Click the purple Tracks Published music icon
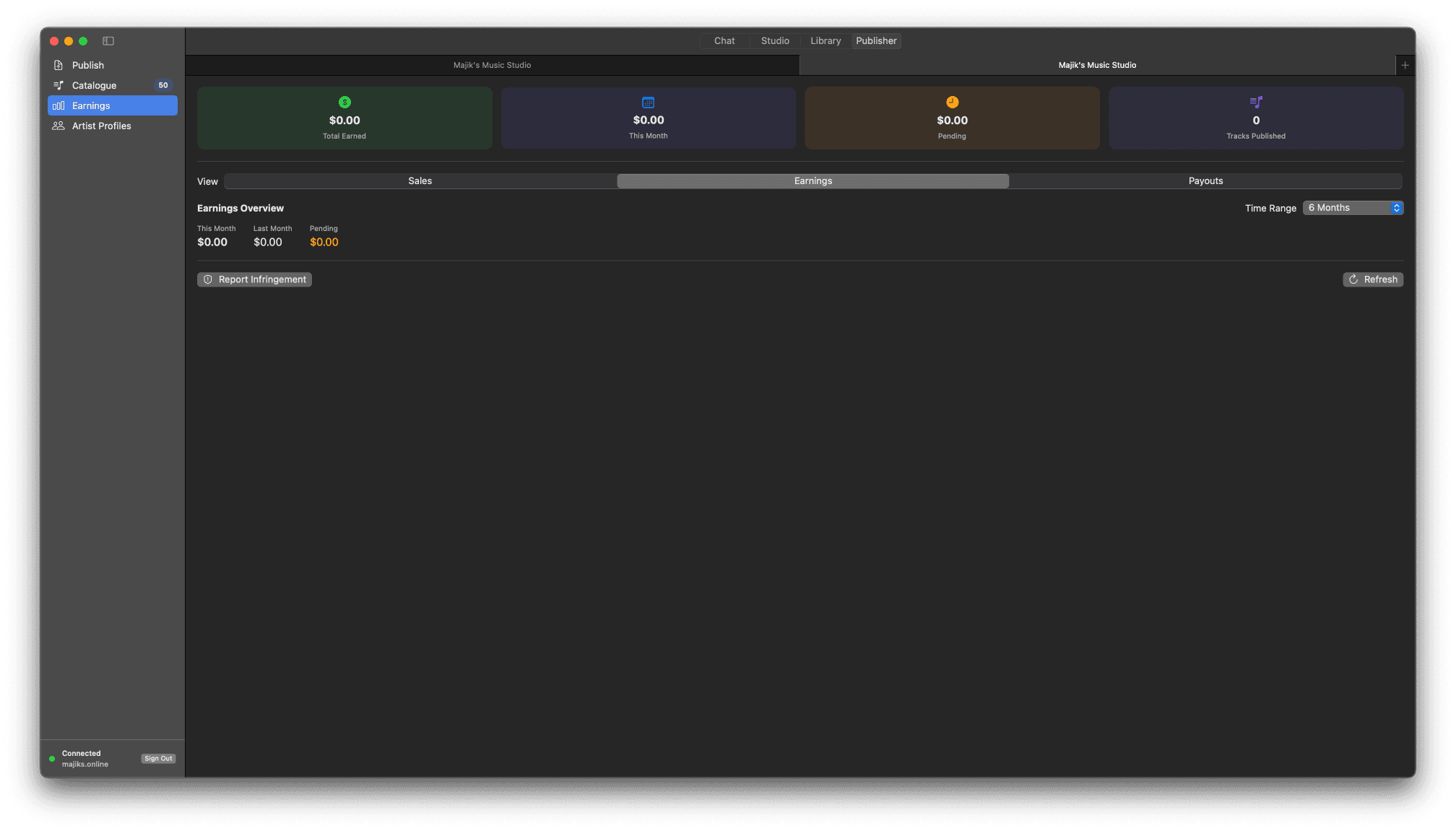This screenshot has height=831, width=1456. pyautogui.click(x=1256, y=103)
